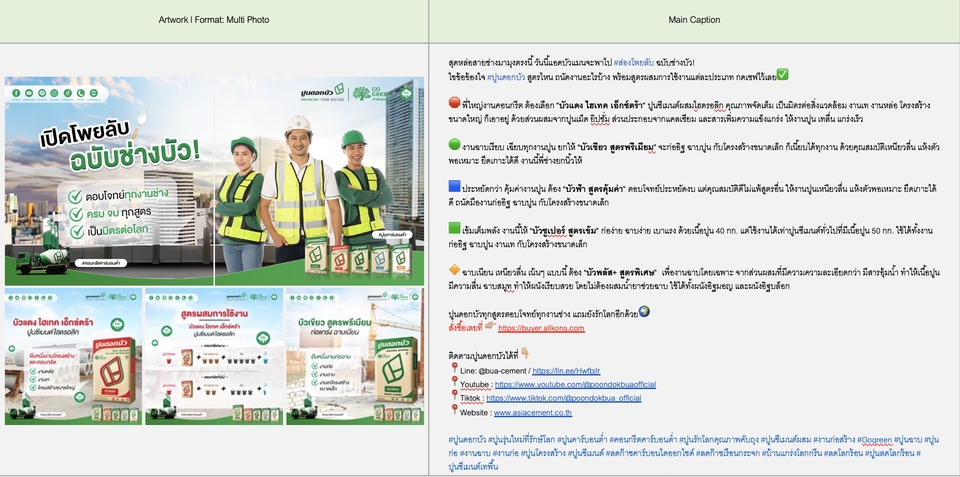
Task: Click the globe emoji after แถมยังรักโลกอีกด้วย
Action: tap(643, 312)
